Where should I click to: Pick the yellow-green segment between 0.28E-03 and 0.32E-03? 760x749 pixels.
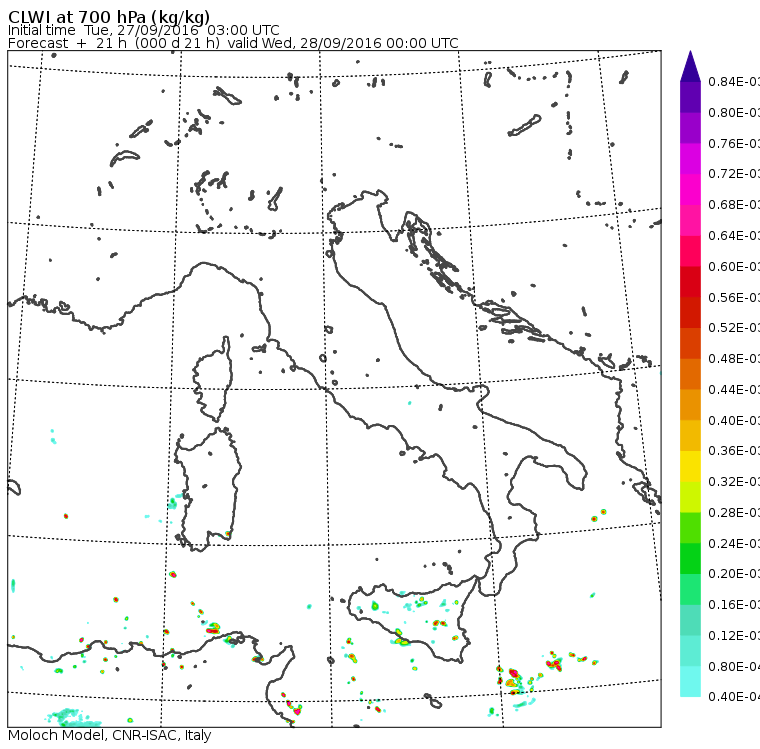tap(690, 497)
